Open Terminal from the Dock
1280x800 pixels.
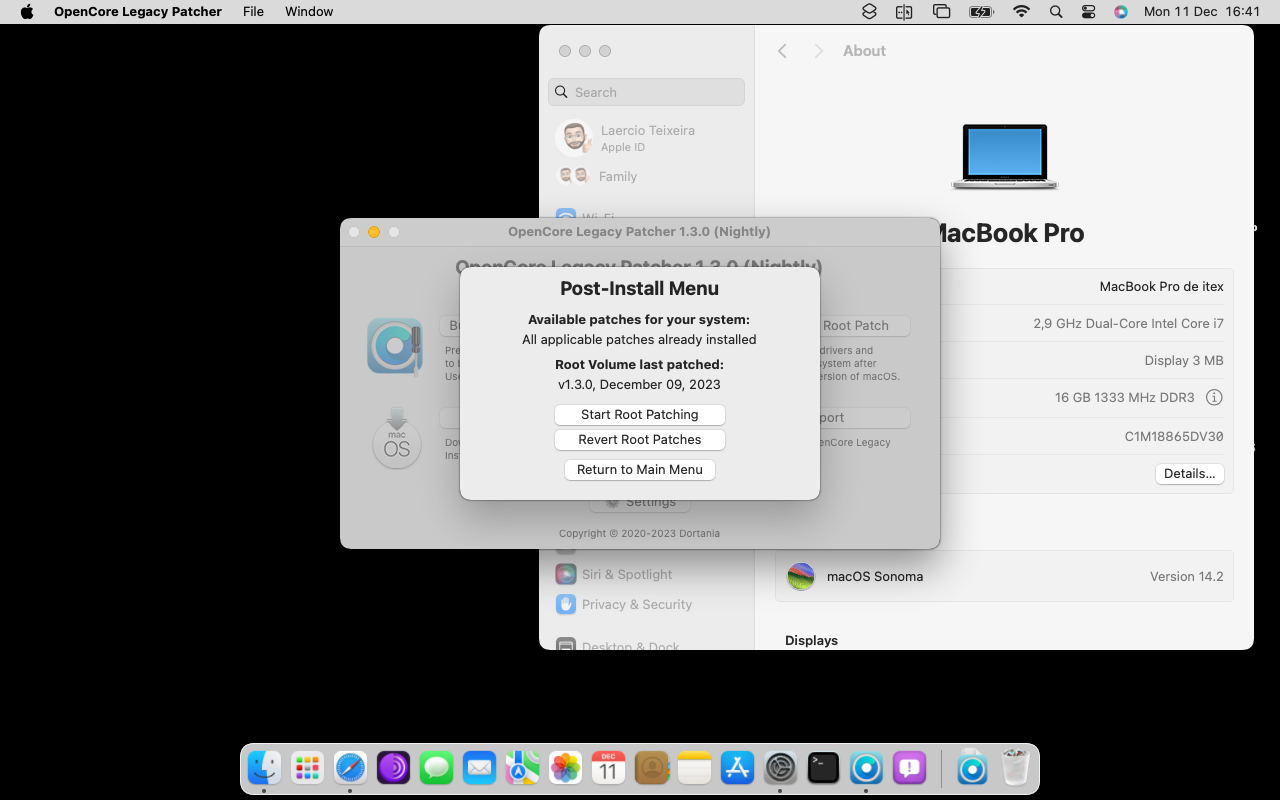coord(823,768)
